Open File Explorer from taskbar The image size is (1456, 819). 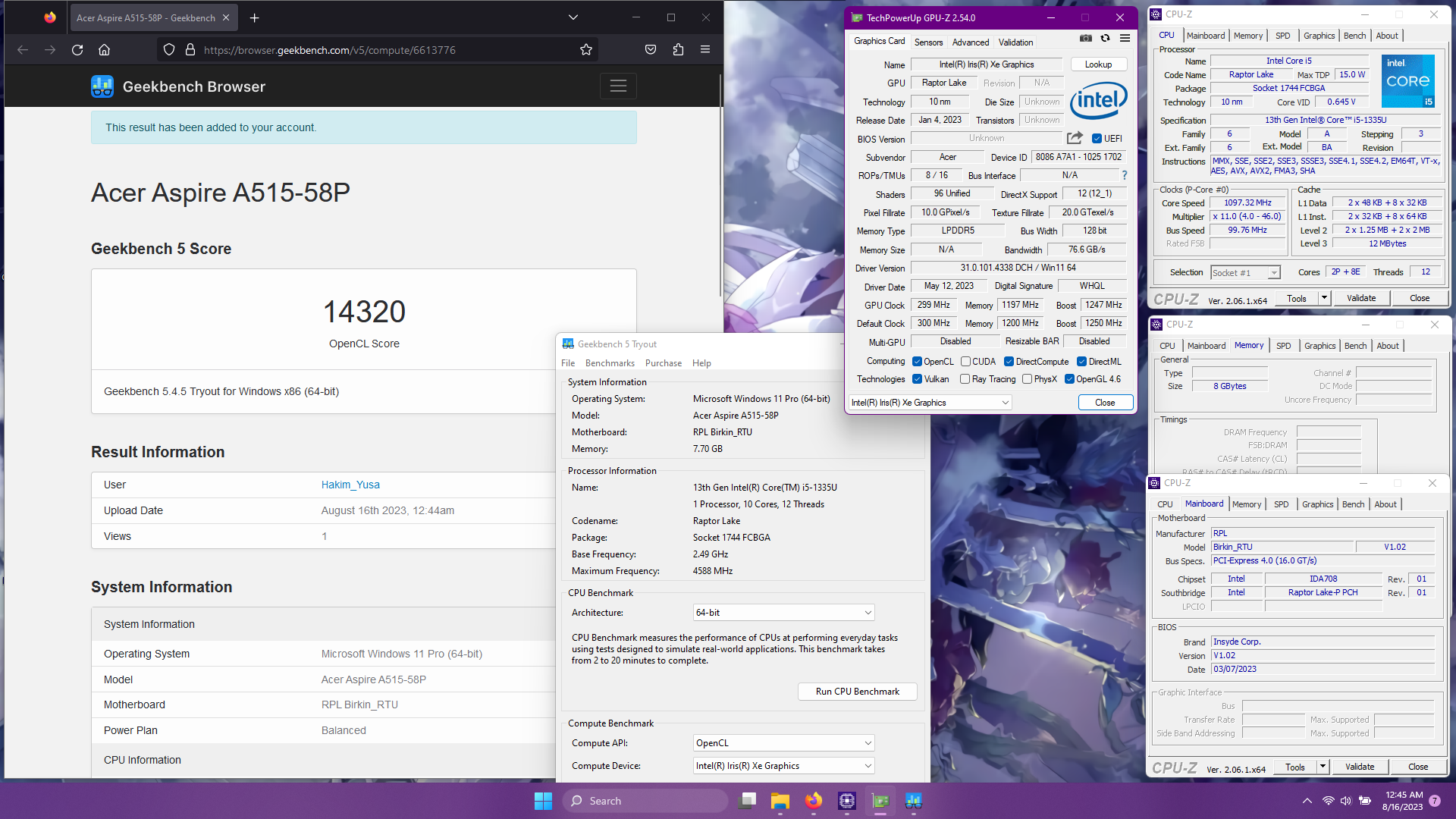click(x=780, y=801)
